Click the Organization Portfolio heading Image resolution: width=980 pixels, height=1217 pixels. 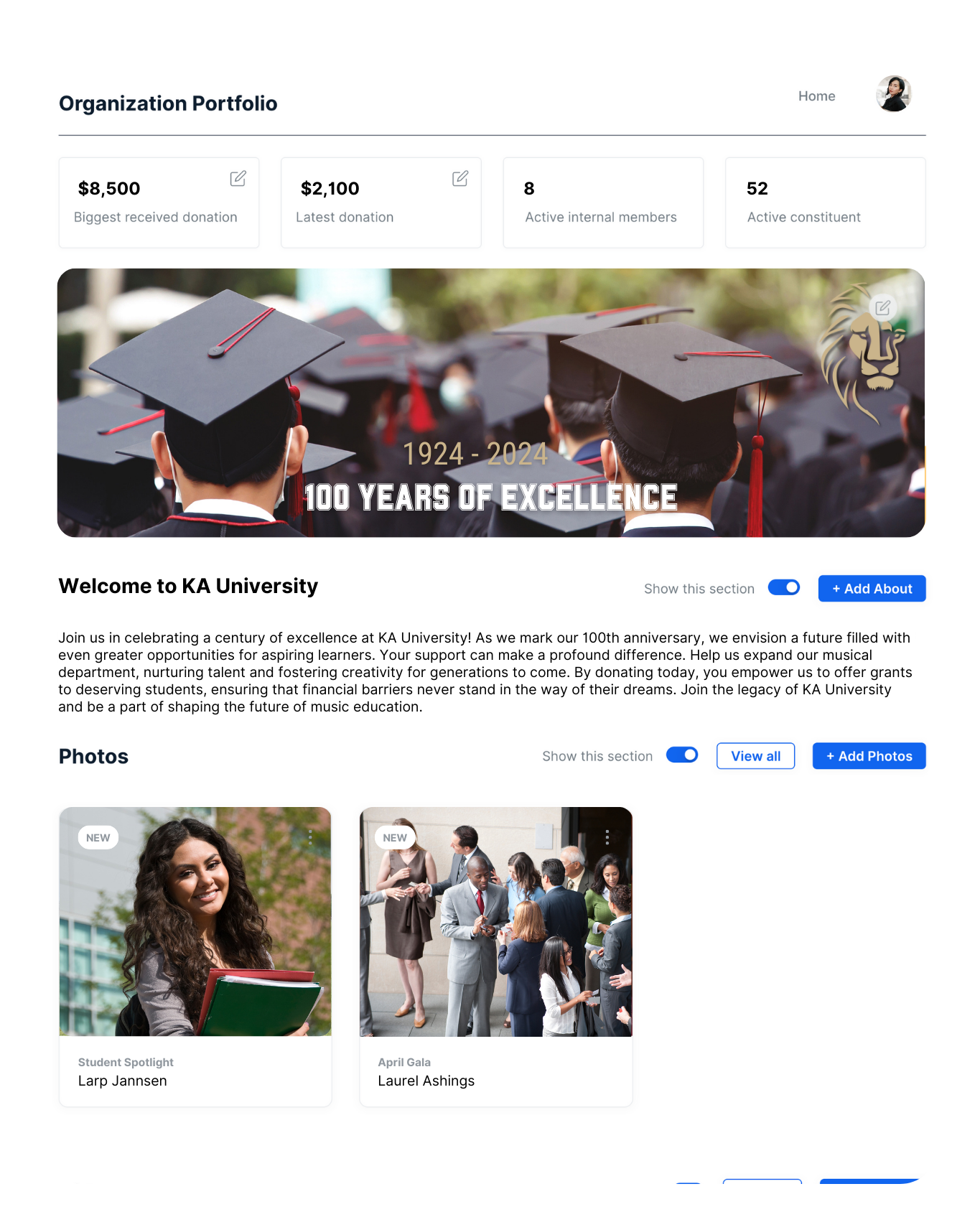coord(168,103)
